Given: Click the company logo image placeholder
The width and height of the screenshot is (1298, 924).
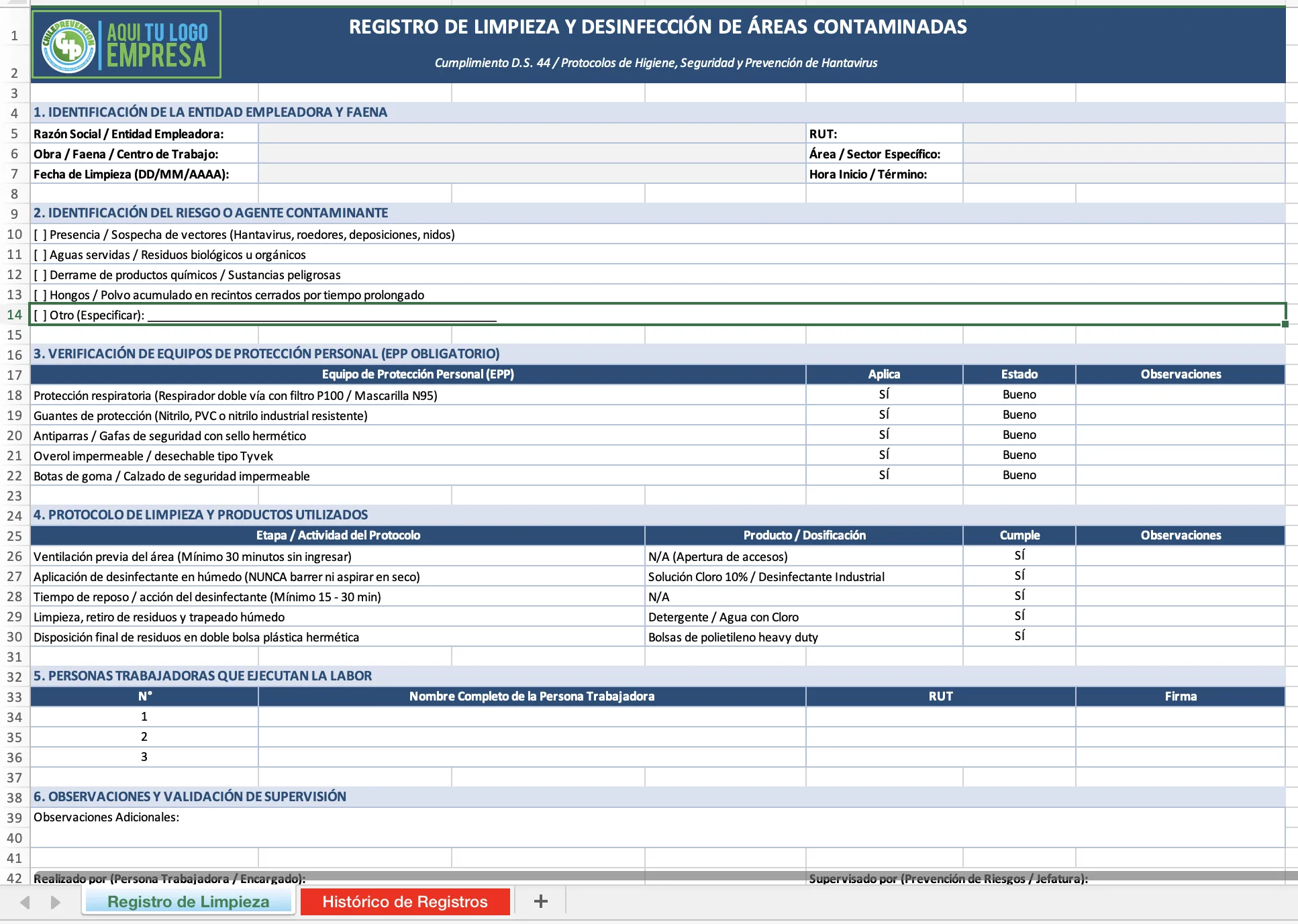Looking at the screenshot, I should point(126,44).
